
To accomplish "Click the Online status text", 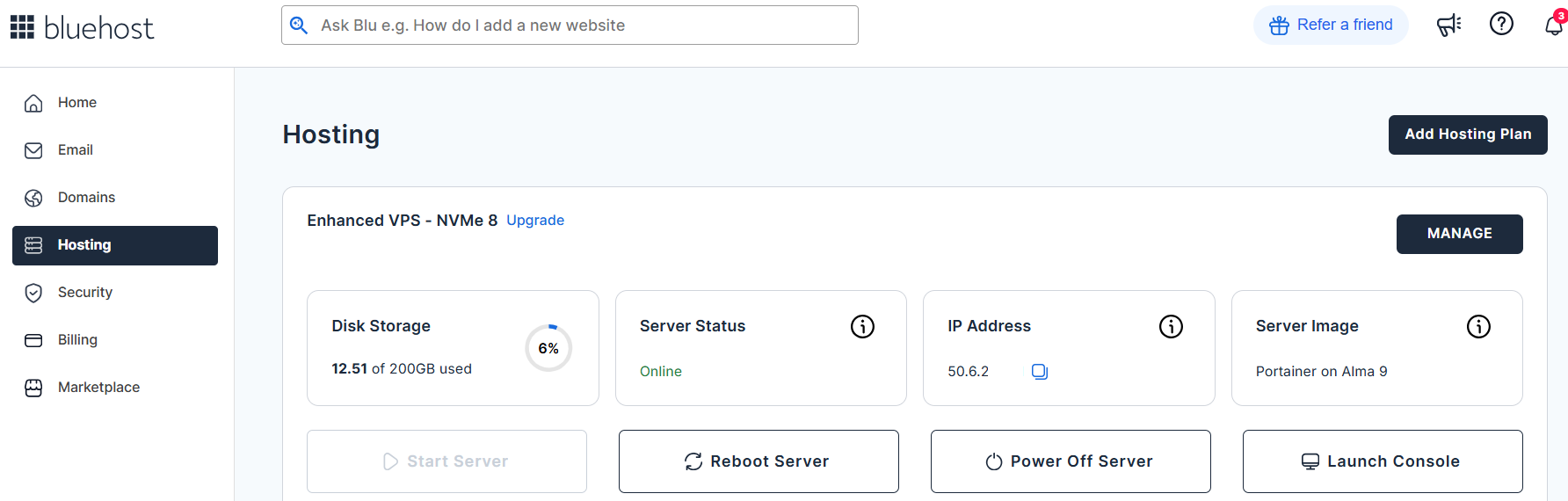I will 661,372.
